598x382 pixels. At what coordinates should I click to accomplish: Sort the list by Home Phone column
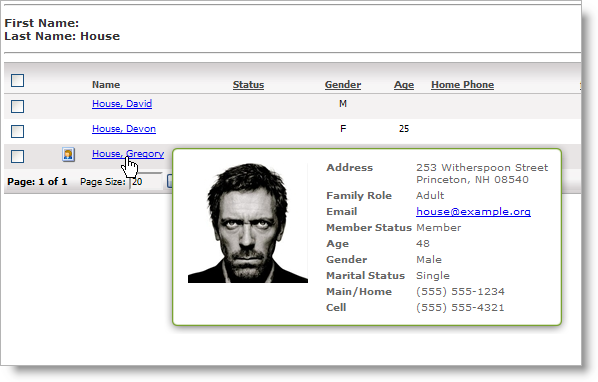tap(463, 85)
